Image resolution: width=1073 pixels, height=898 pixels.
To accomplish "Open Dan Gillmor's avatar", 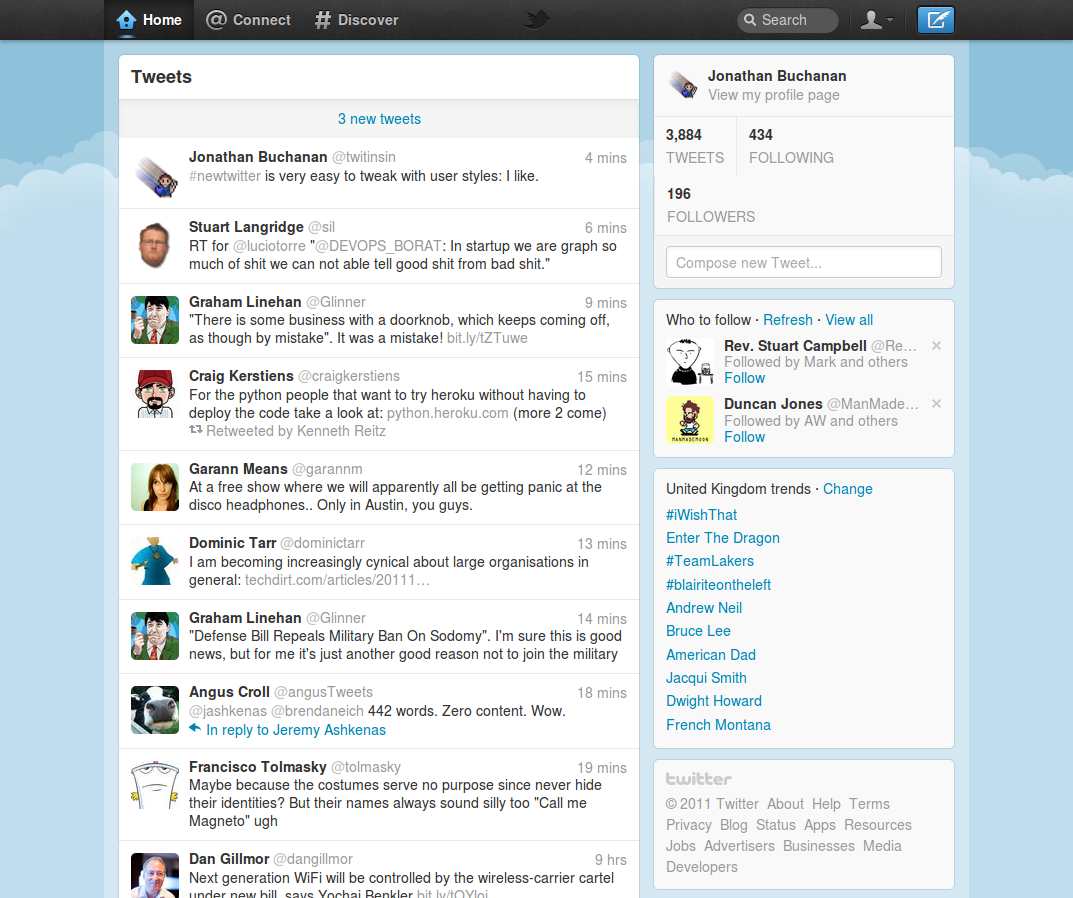I will click(155, 875).
